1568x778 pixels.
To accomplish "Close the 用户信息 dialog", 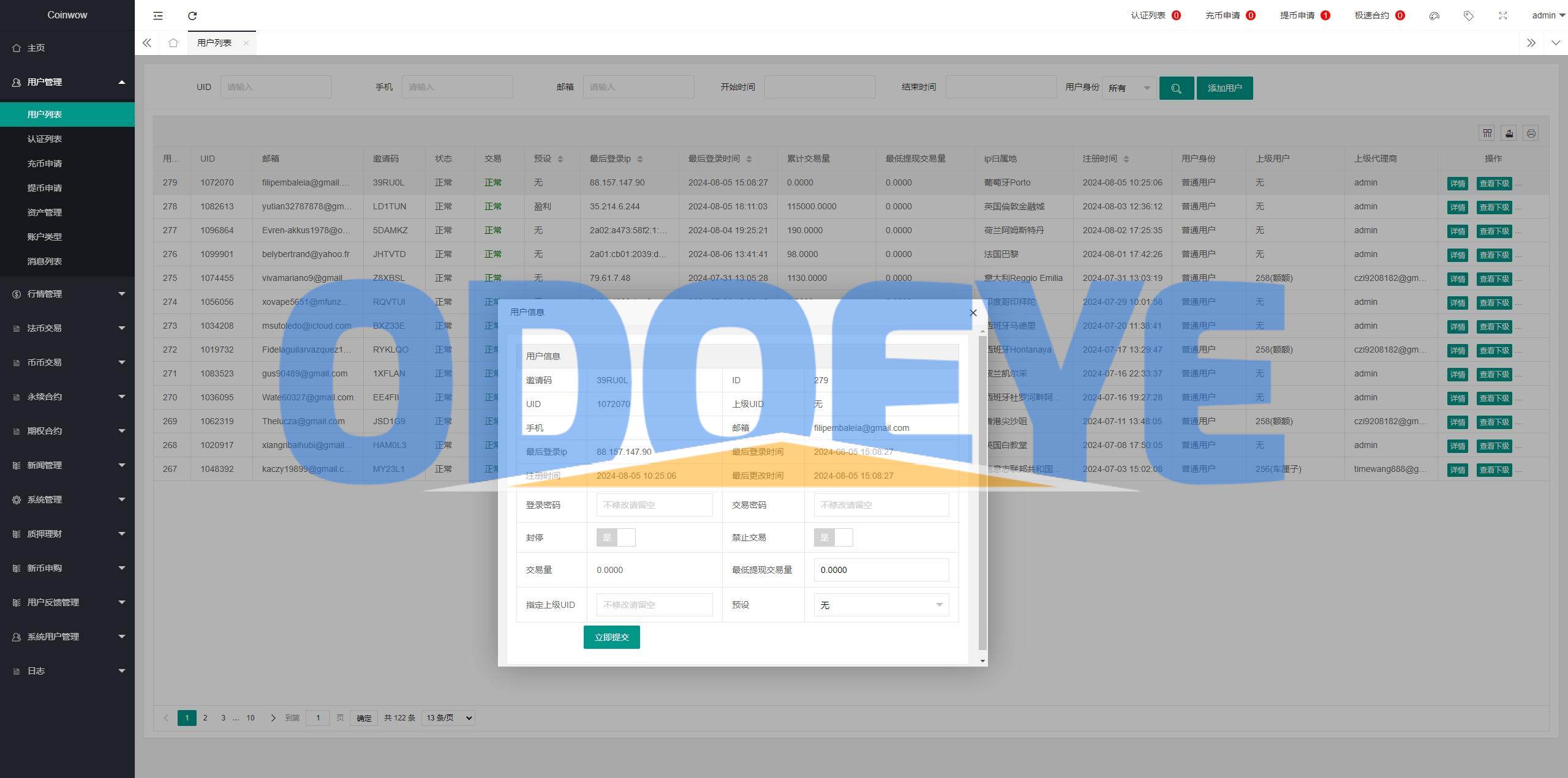I will point(973,313).
